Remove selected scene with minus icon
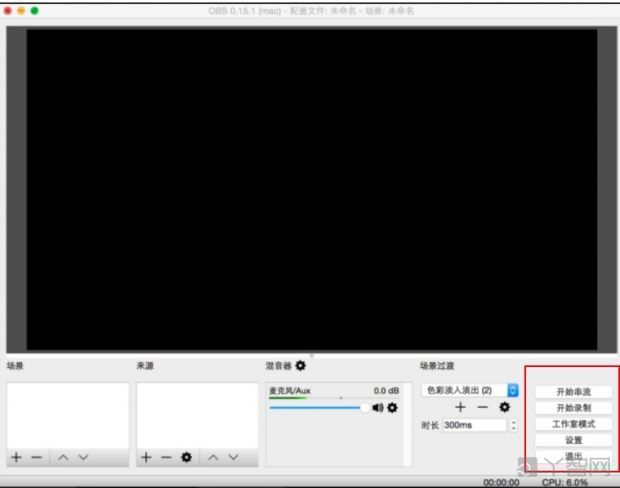The image size is (620, 488). coord(36,458)
